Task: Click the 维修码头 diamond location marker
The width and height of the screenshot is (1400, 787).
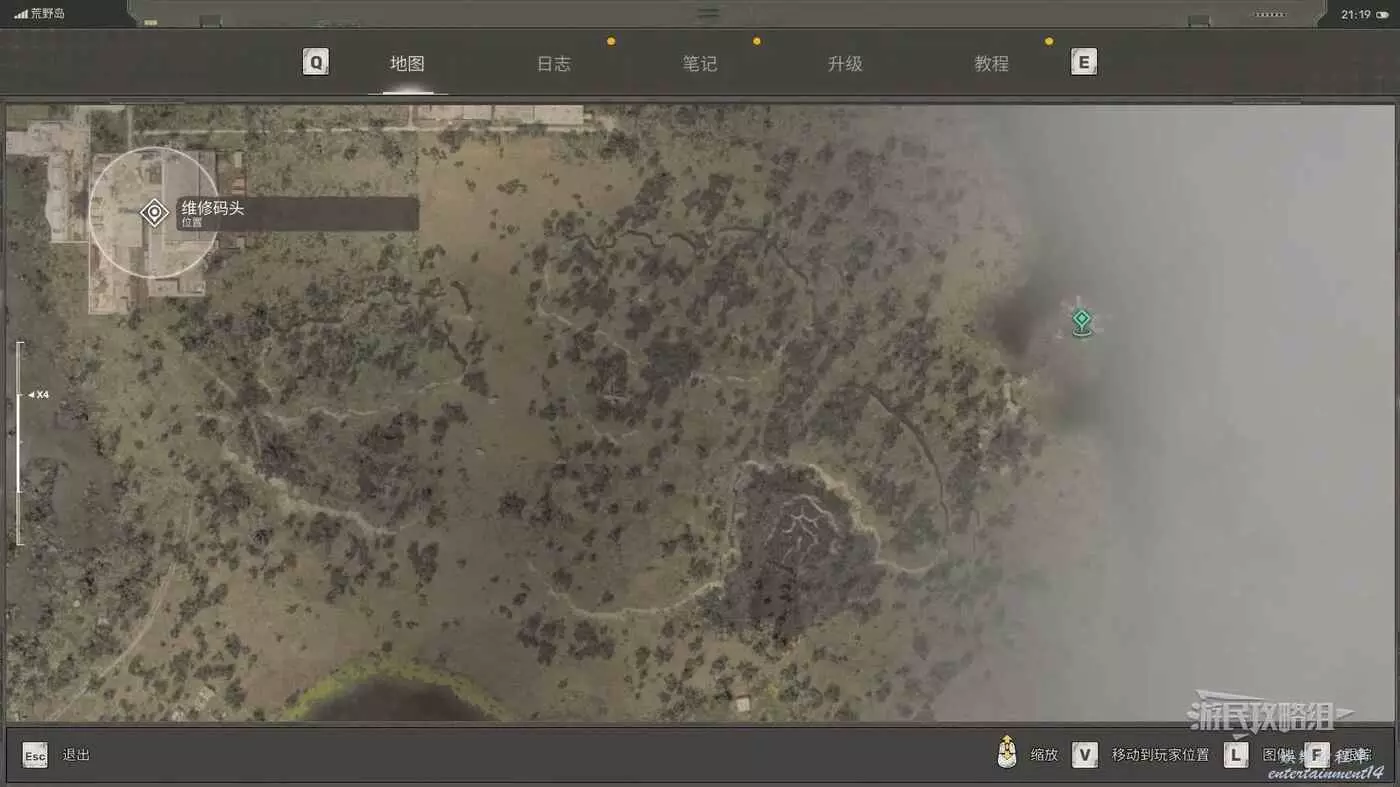Action: click(154, 213)
